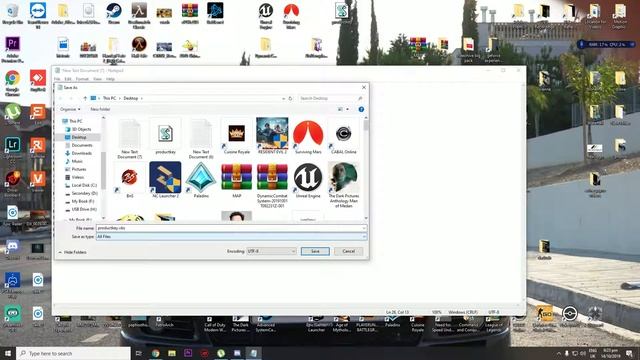
Task: Select the CABAL Online shortcut in dialog
Action: tap(344, 137)
